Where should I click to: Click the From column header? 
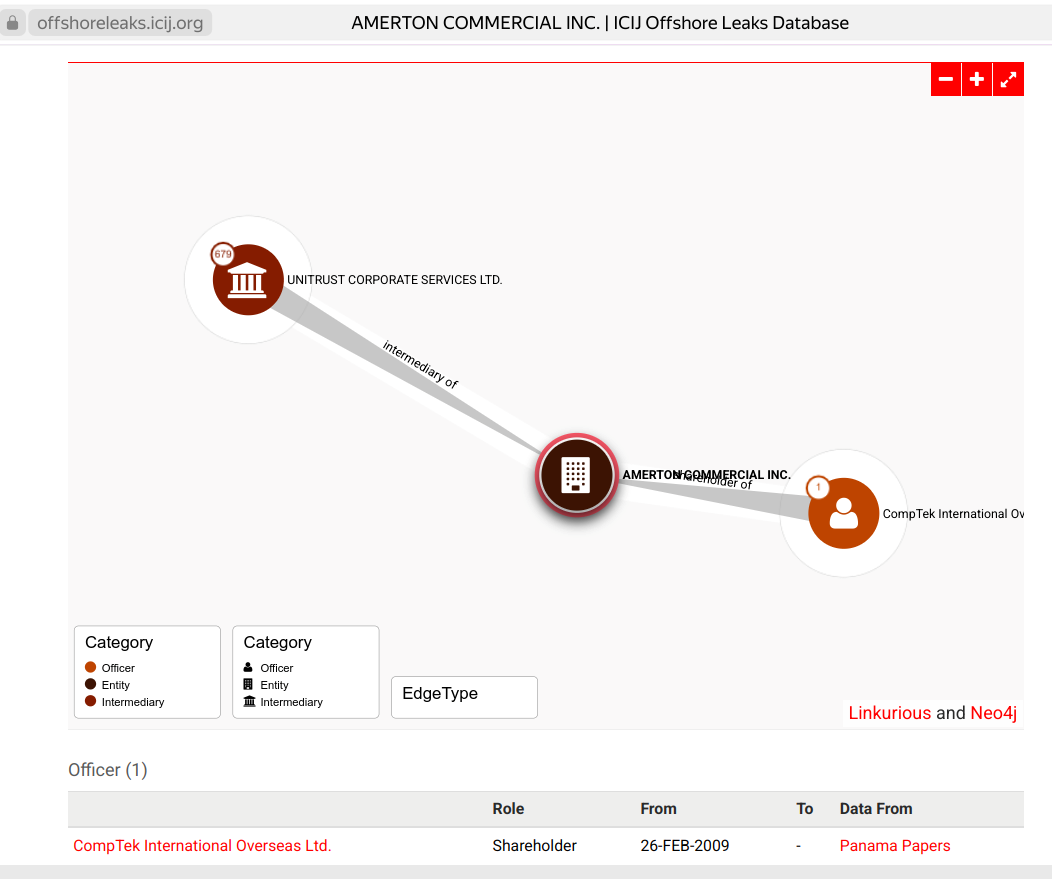[658, 809]
